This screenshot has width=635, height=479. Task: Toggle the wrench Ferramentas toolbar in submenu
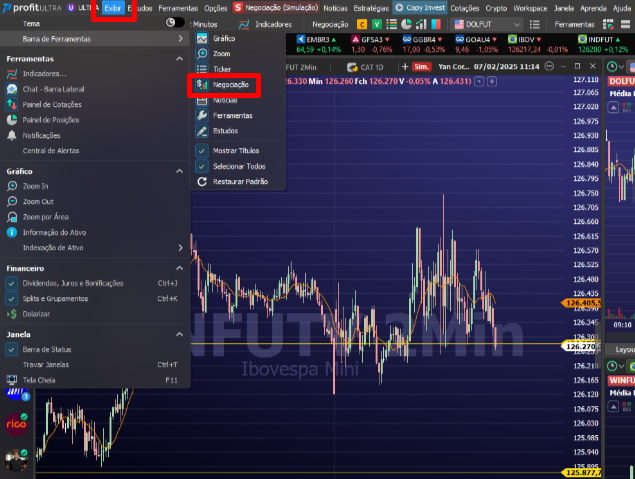(x=232, y=116)
